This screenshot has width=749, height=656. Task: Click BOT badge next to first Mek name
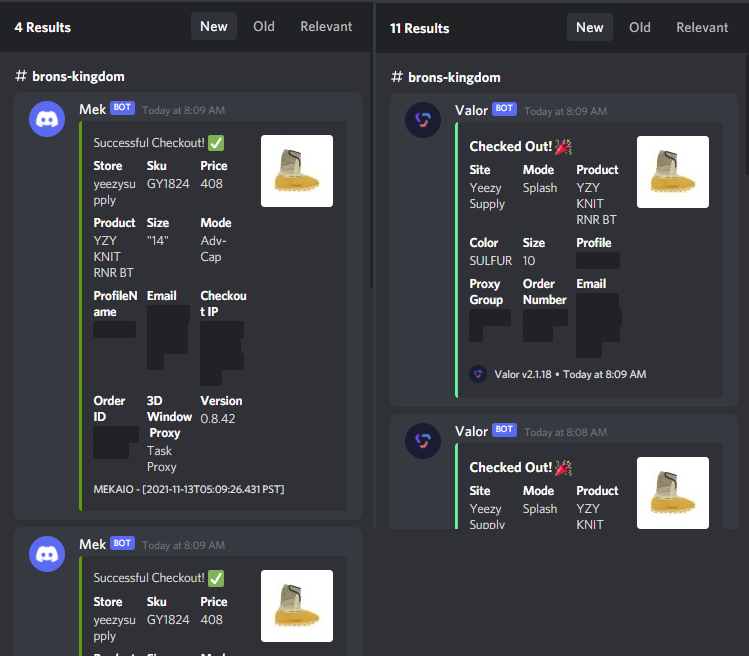tap(122, 108)
